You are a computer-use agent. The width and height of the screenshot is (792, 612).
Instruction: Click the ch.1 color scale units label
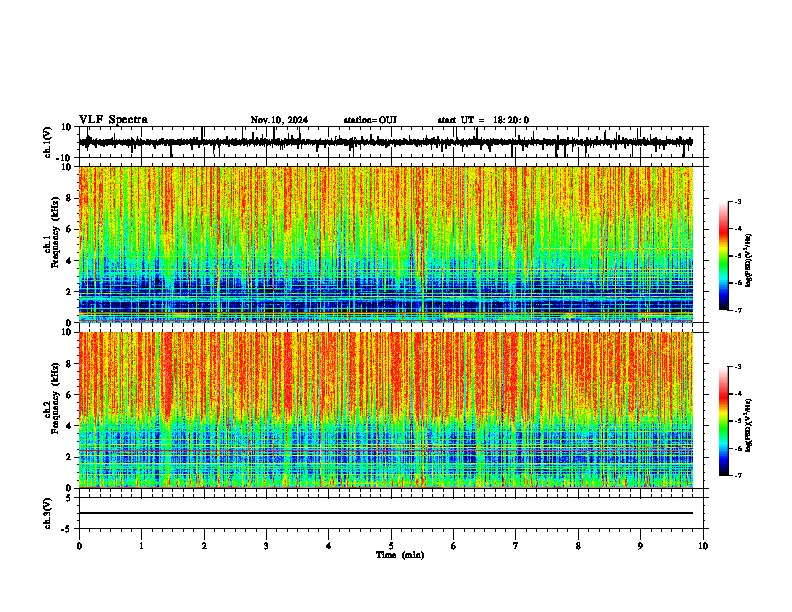click(748, 261)
